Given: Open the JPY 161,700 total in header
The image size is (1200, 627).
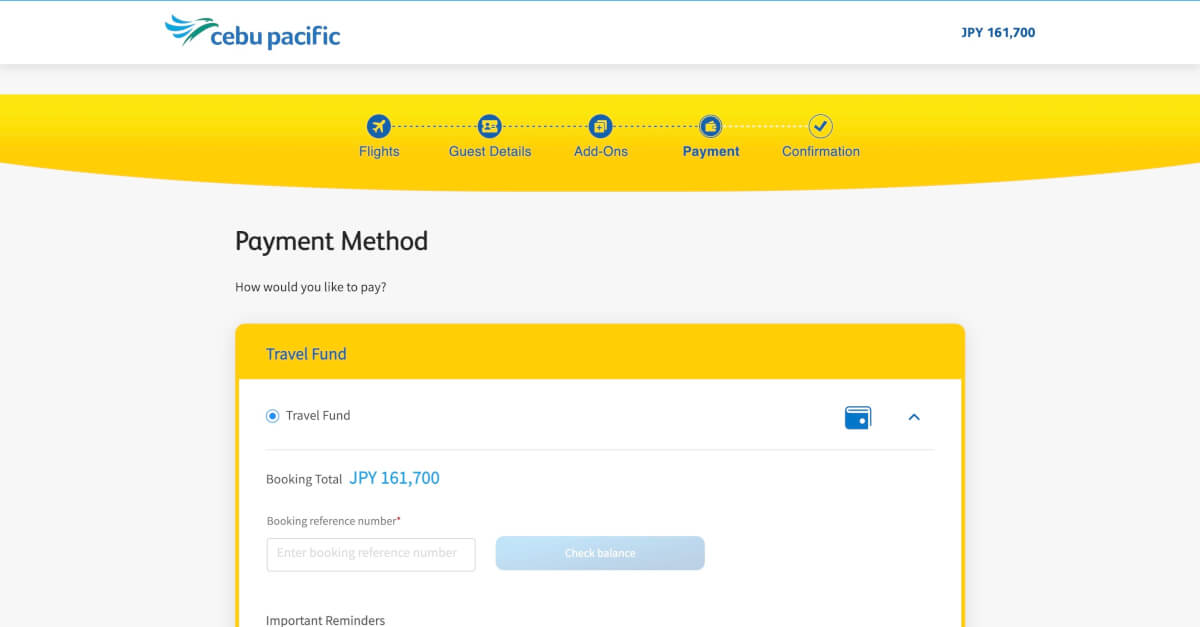Looking at the screenshot, I should pos(997,33).
